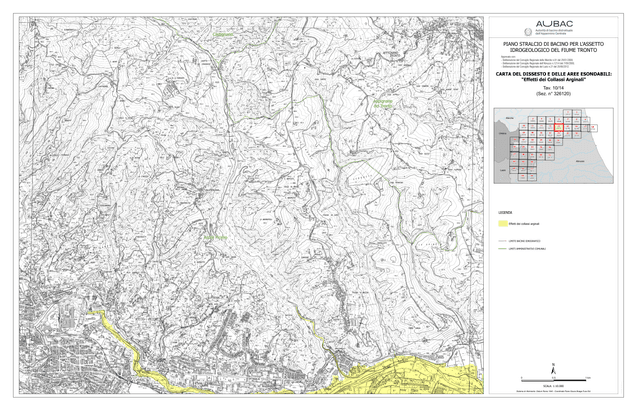Click the Italian Republic emblem beside AUBAC
The height and width of the screenshot is (408, 640).
(528, 31)
